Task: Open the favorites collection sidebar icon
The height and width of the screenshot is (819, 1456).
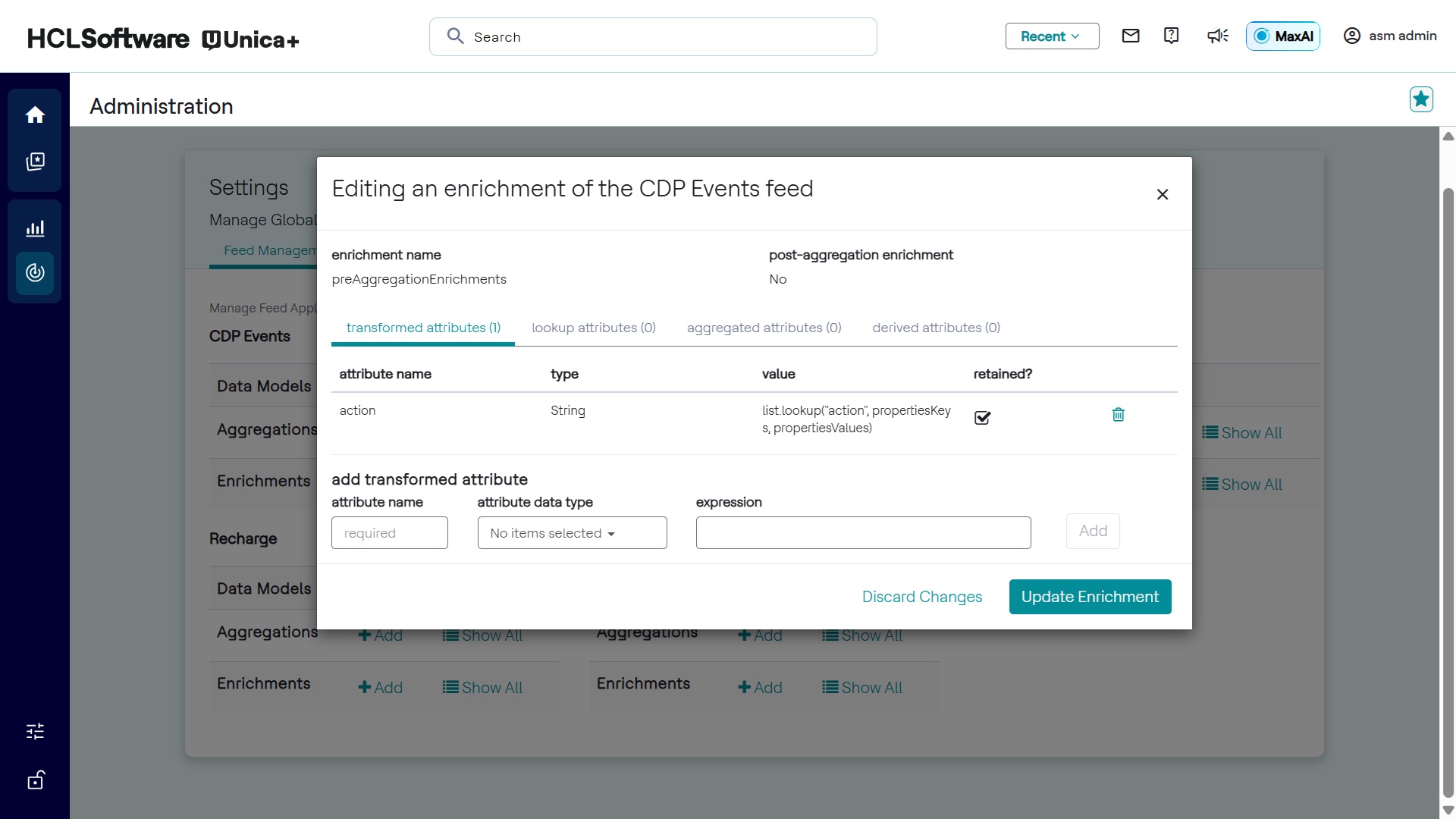Action: (x=35, y=162)
